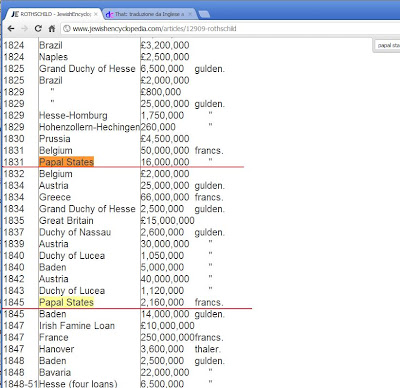This screenshot has height=388, width=400.
Task: Click 'Prussia' in the 1830 row
Action: pos(55,139)
